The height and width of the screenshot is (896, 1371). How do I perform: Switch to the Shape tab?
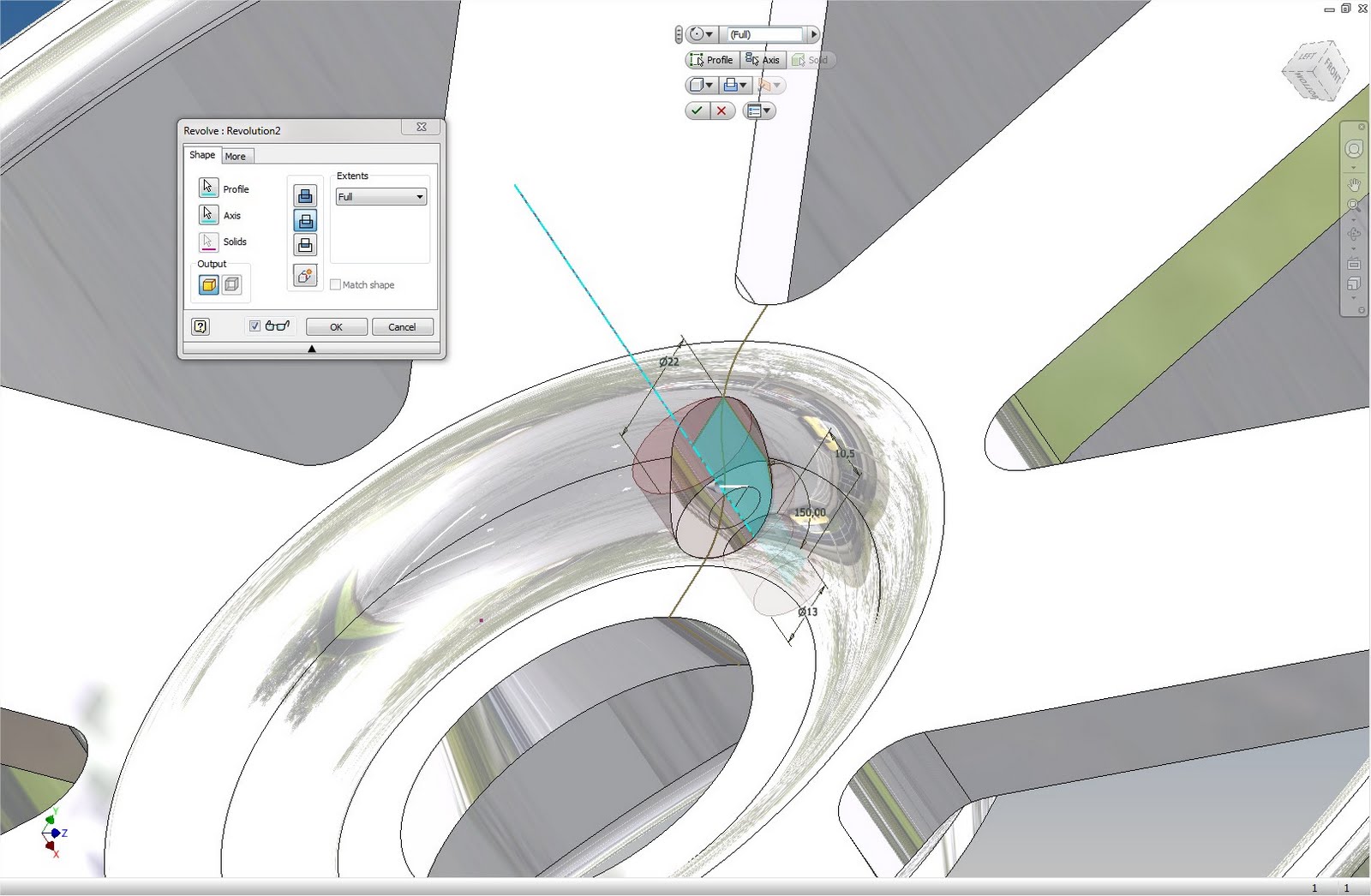point(202,155)
